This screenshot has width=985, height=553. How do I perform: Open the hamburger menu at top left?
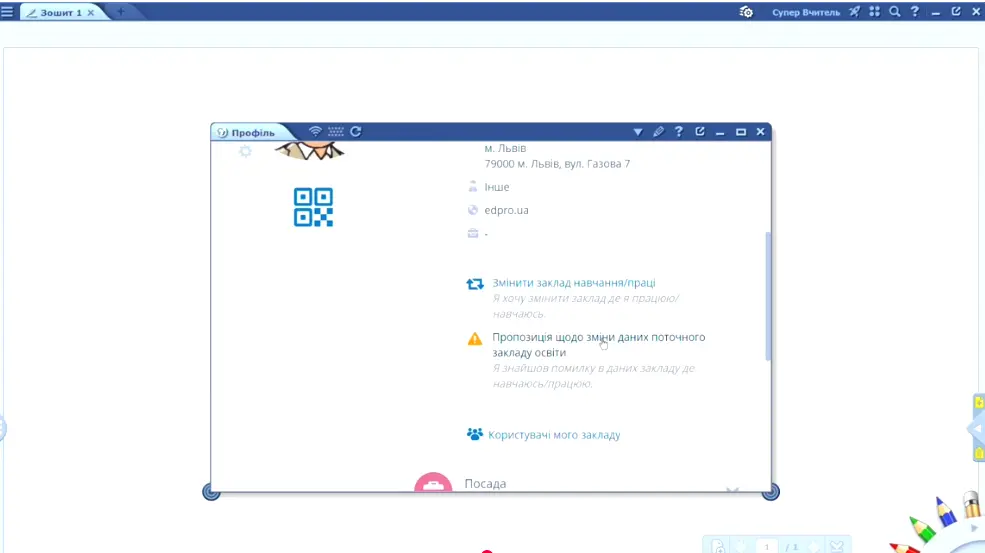coord(7,12)
